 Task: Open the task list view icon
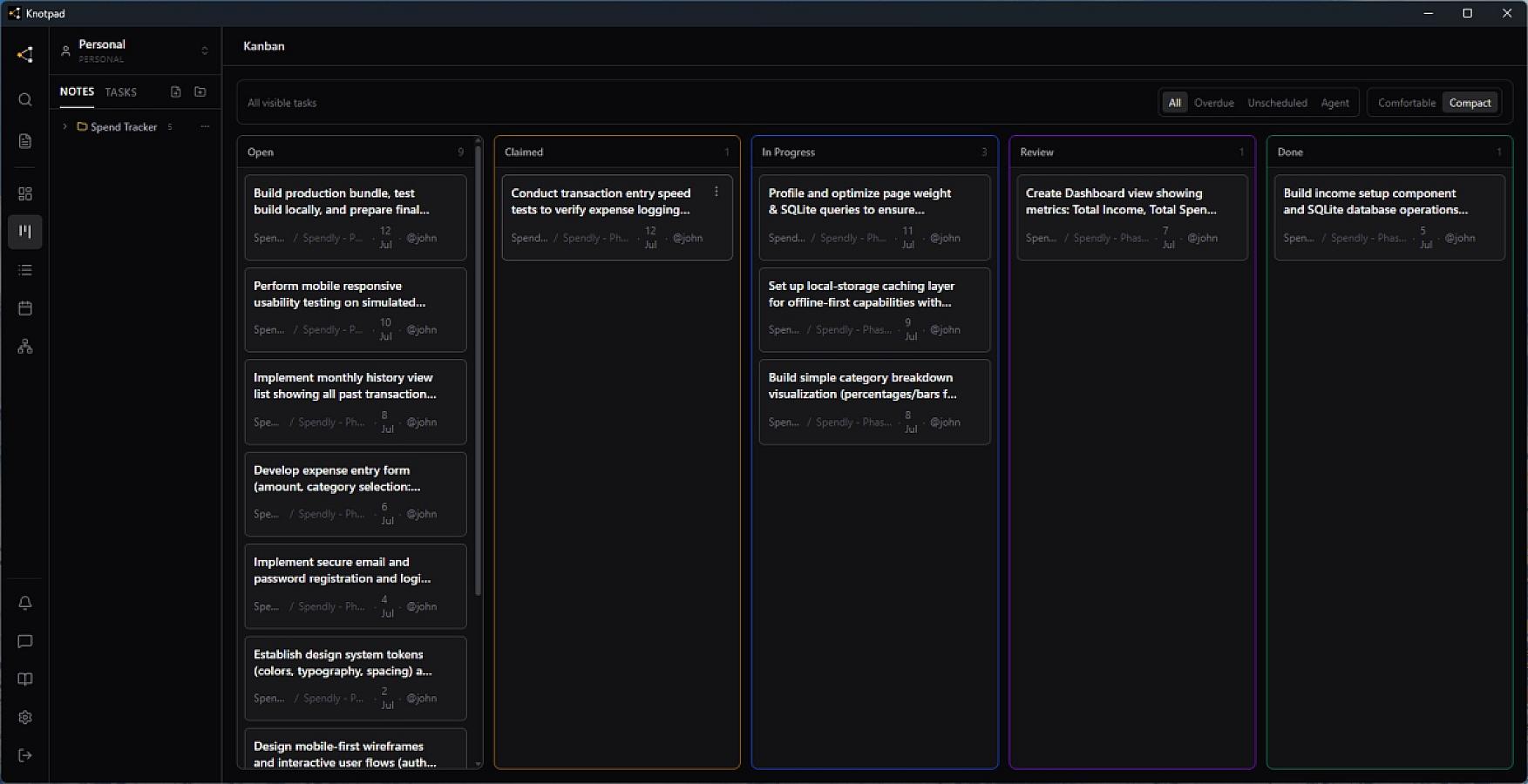pos(25,270)
